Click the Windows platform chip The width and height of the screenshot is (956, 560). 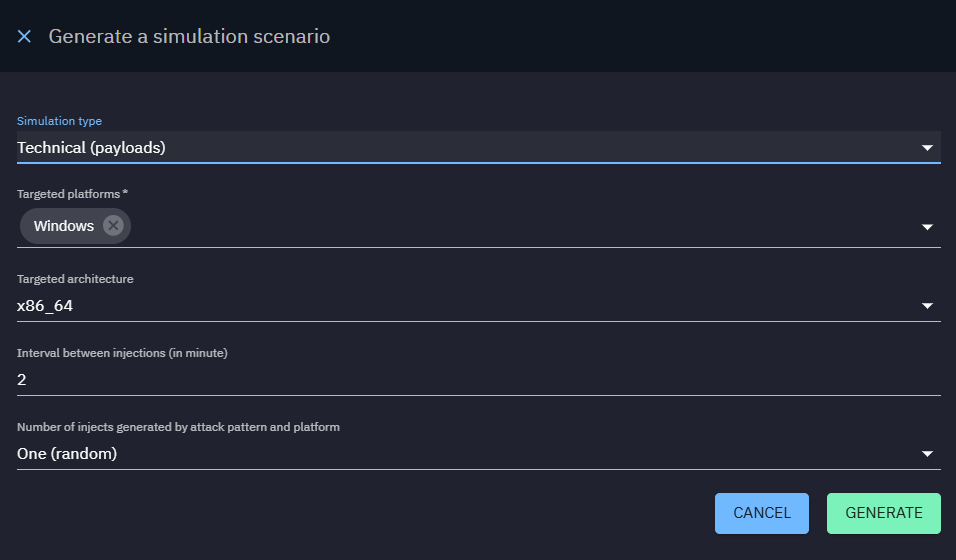pos(63,226)
